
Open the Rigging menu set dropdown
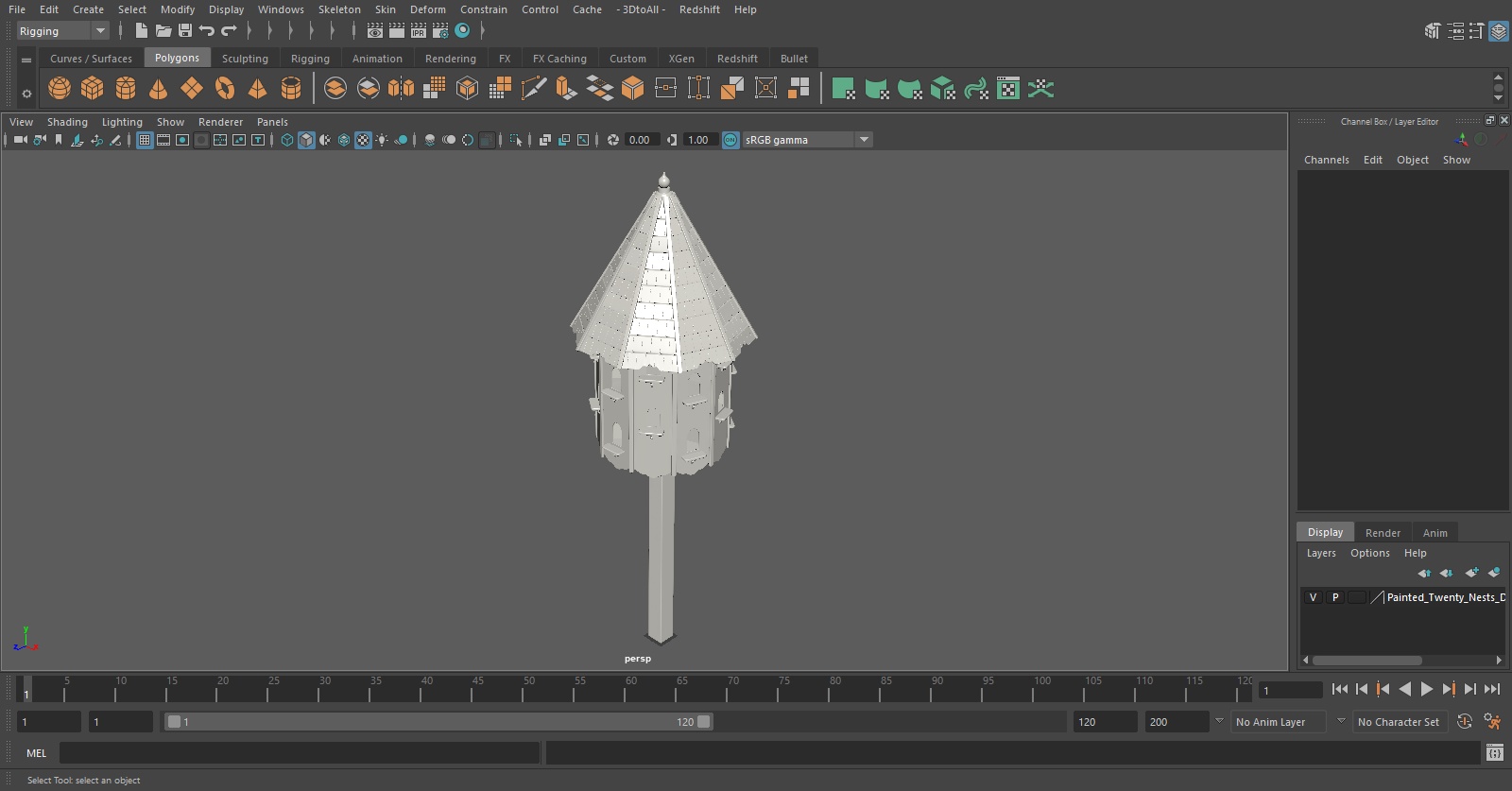coord(62,31)
